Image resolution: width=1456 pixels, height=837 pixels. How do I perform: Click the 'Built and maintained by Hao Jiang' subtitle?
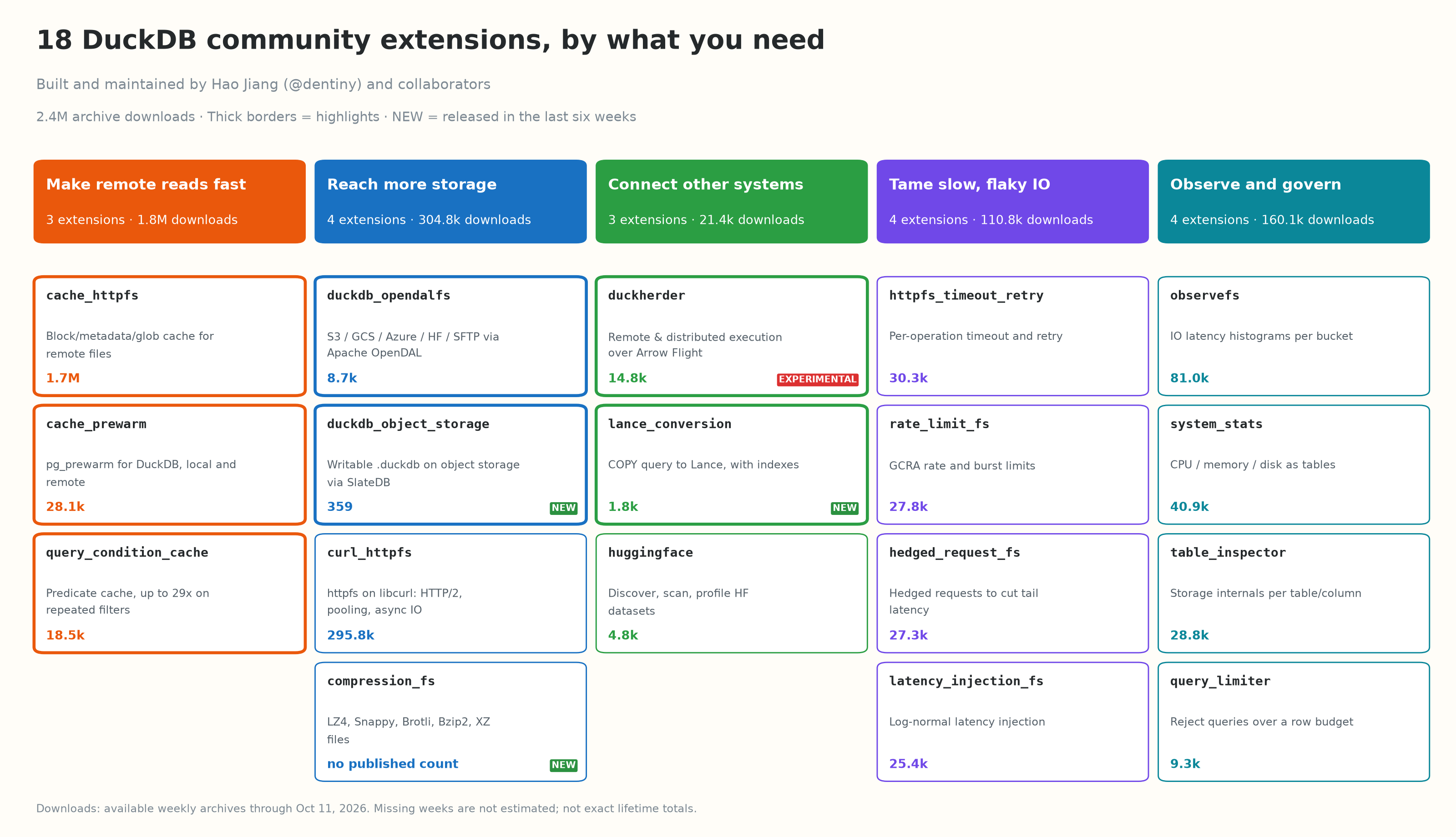pos(263,85)
